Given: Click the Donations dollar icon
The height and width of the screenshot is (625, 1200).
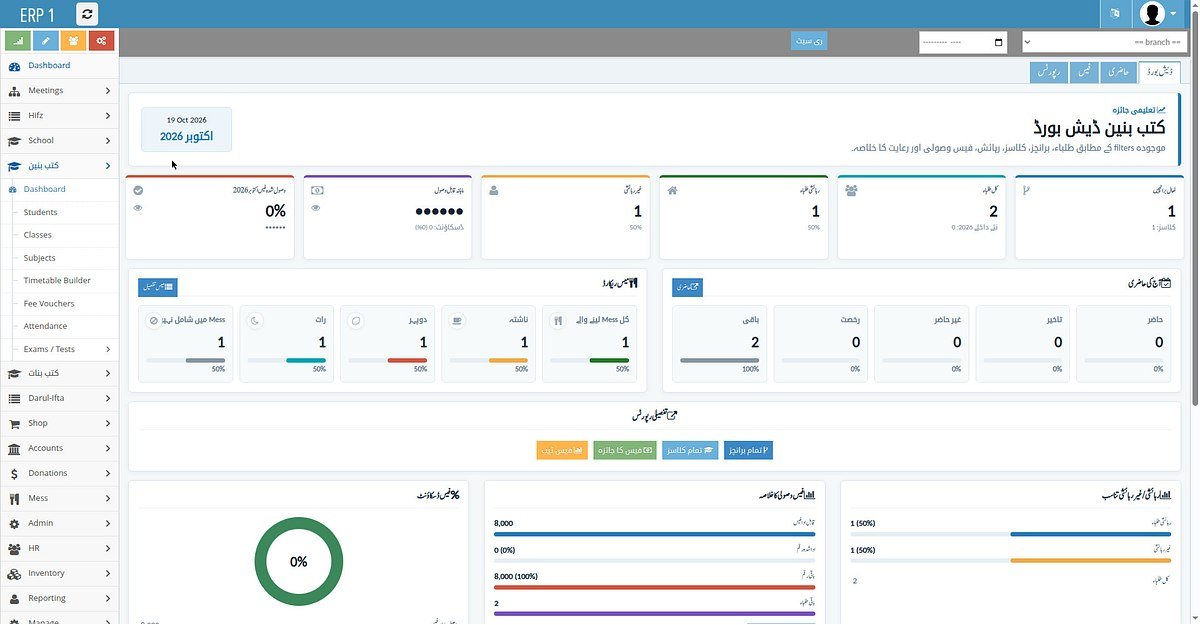Looking at the screenshot, I should [x=14, y=473].
